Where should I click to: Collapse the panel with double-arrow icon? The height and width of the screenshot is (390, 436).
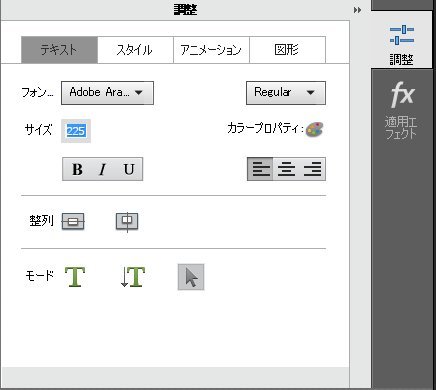[x=358, y=10]
